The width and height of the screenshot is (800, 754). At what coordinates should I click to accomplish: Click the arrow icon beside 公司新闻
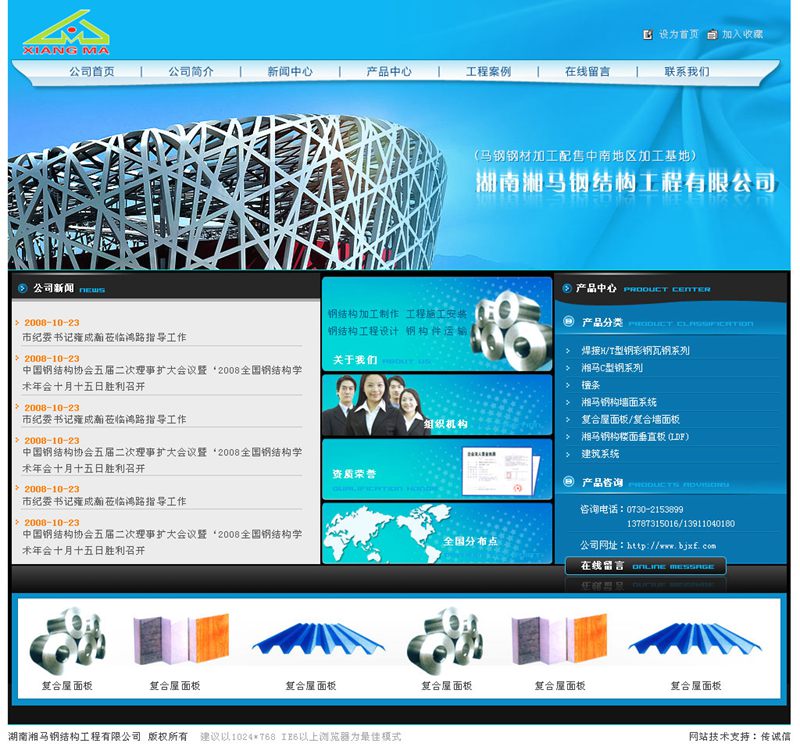pos(22,289)
